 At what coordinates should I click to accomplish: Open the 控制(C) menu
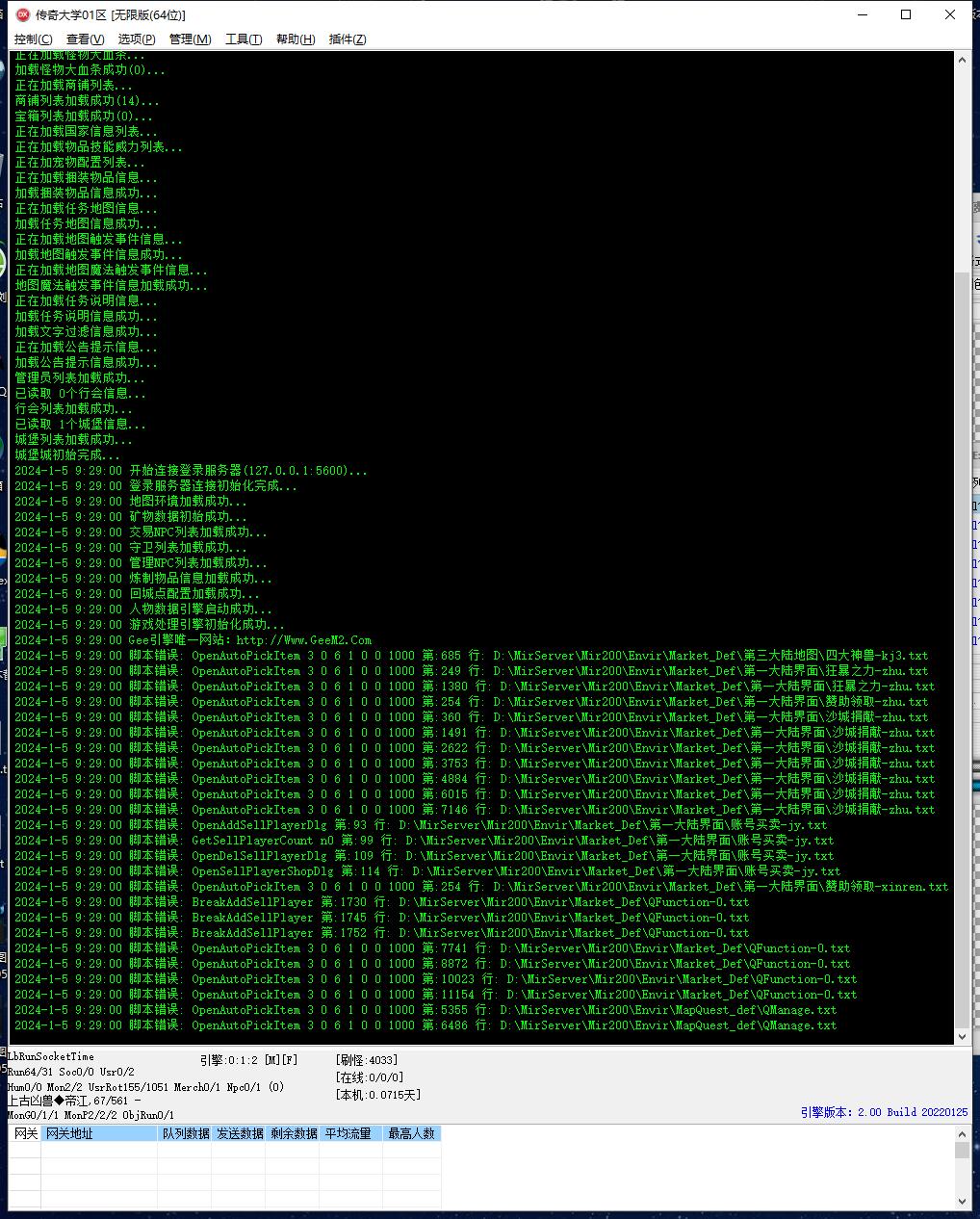click(34, 39)
